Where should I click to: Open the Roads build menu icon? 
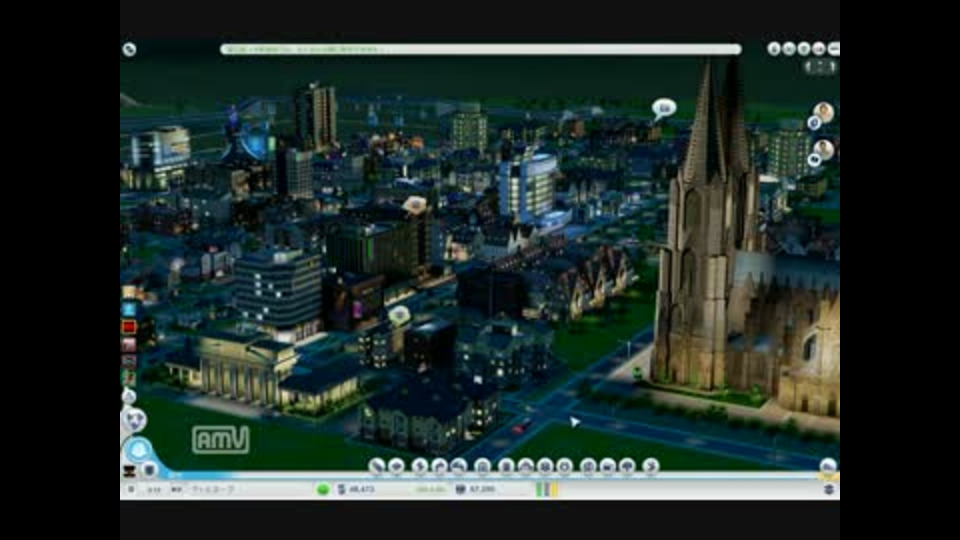tap(377, 467)
